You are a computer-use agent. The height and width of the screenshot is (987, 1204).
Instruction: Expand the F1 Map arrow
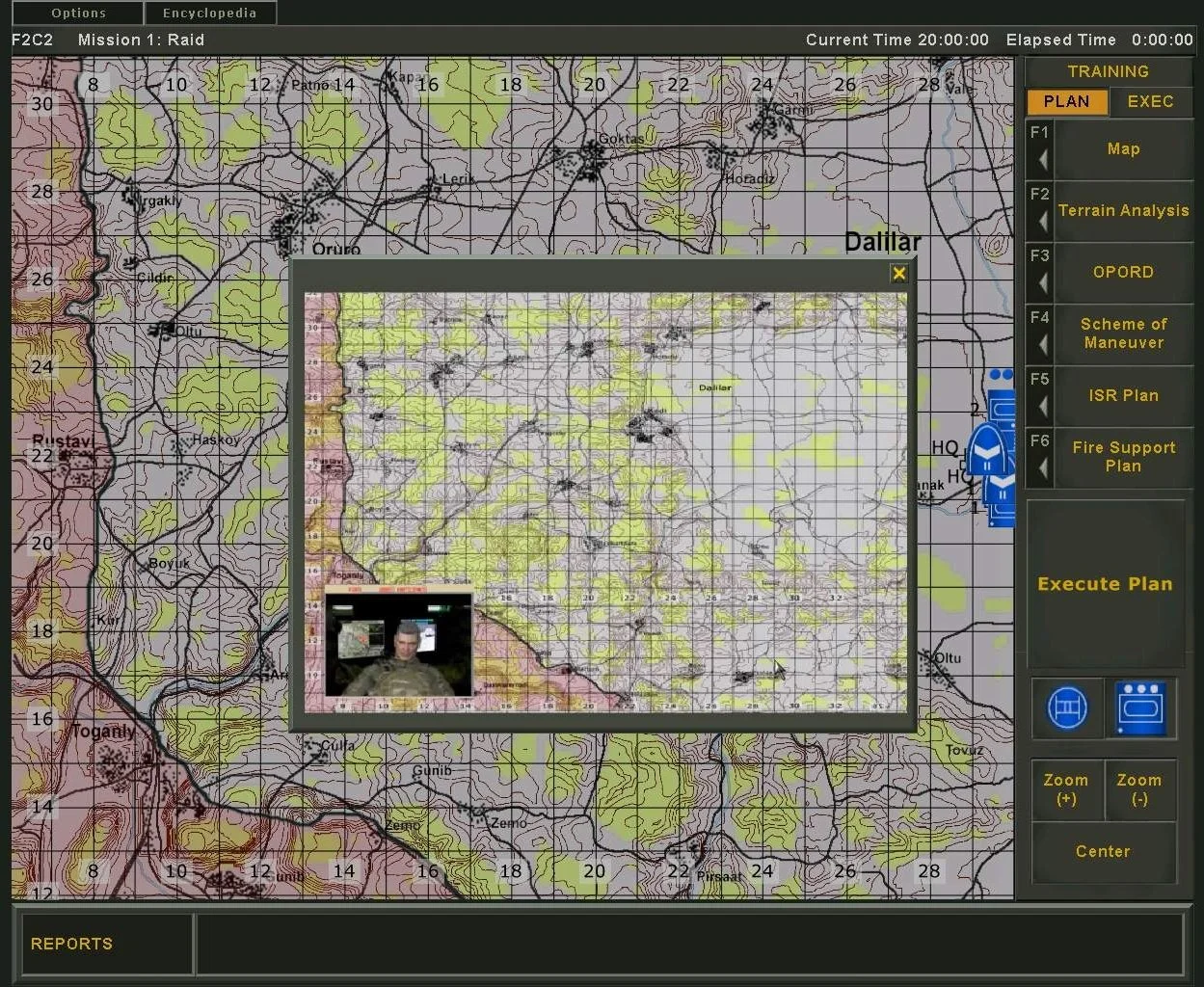point(1042,160)
